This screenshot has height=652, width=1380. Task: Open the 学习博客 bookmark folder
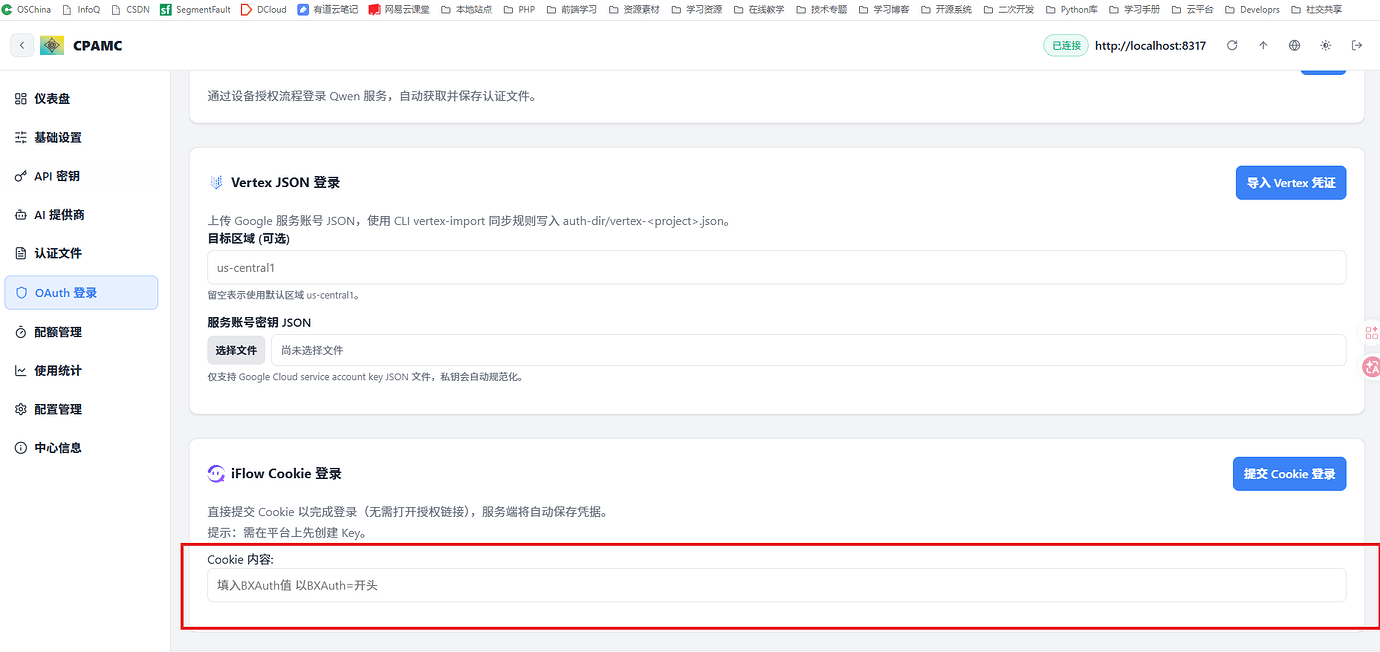point(883,9)
